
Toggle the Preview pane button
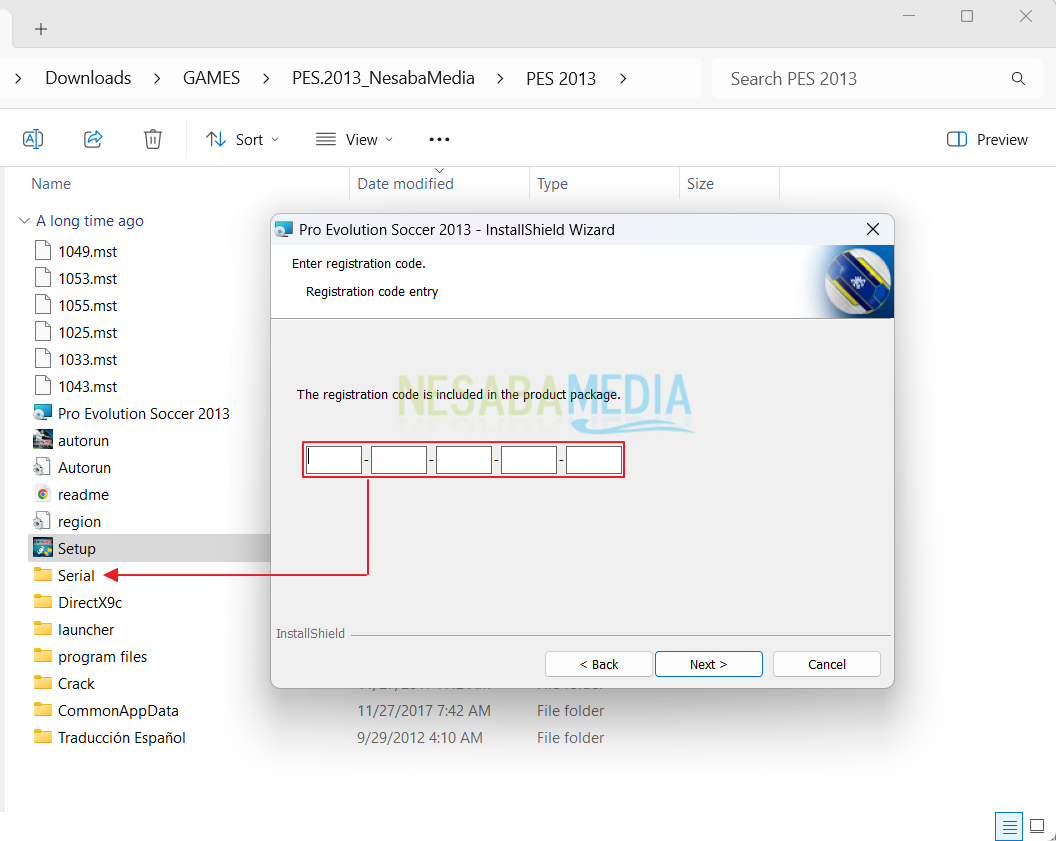coord(987,139)
